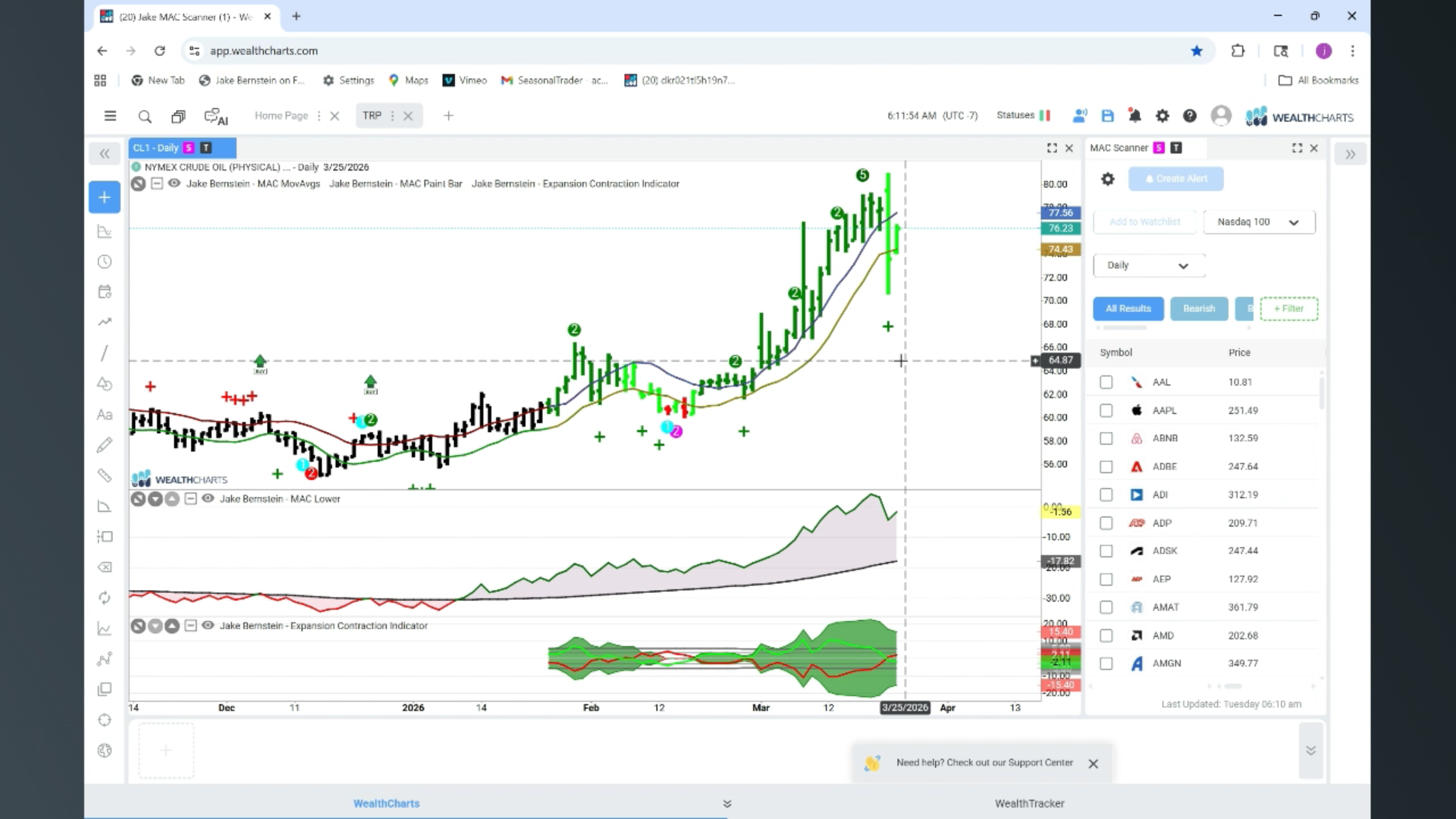Click the green + Filter button

point(1288,309)
